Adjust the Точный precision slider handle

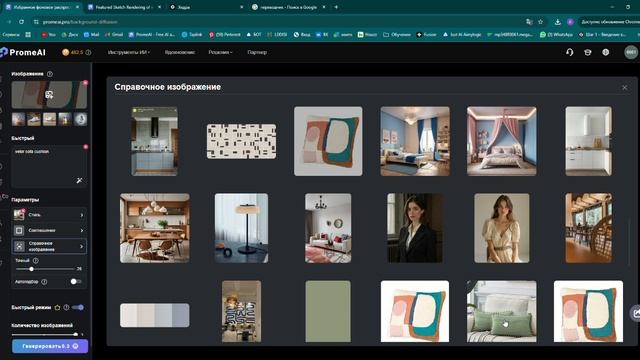[x=31, y=269]
